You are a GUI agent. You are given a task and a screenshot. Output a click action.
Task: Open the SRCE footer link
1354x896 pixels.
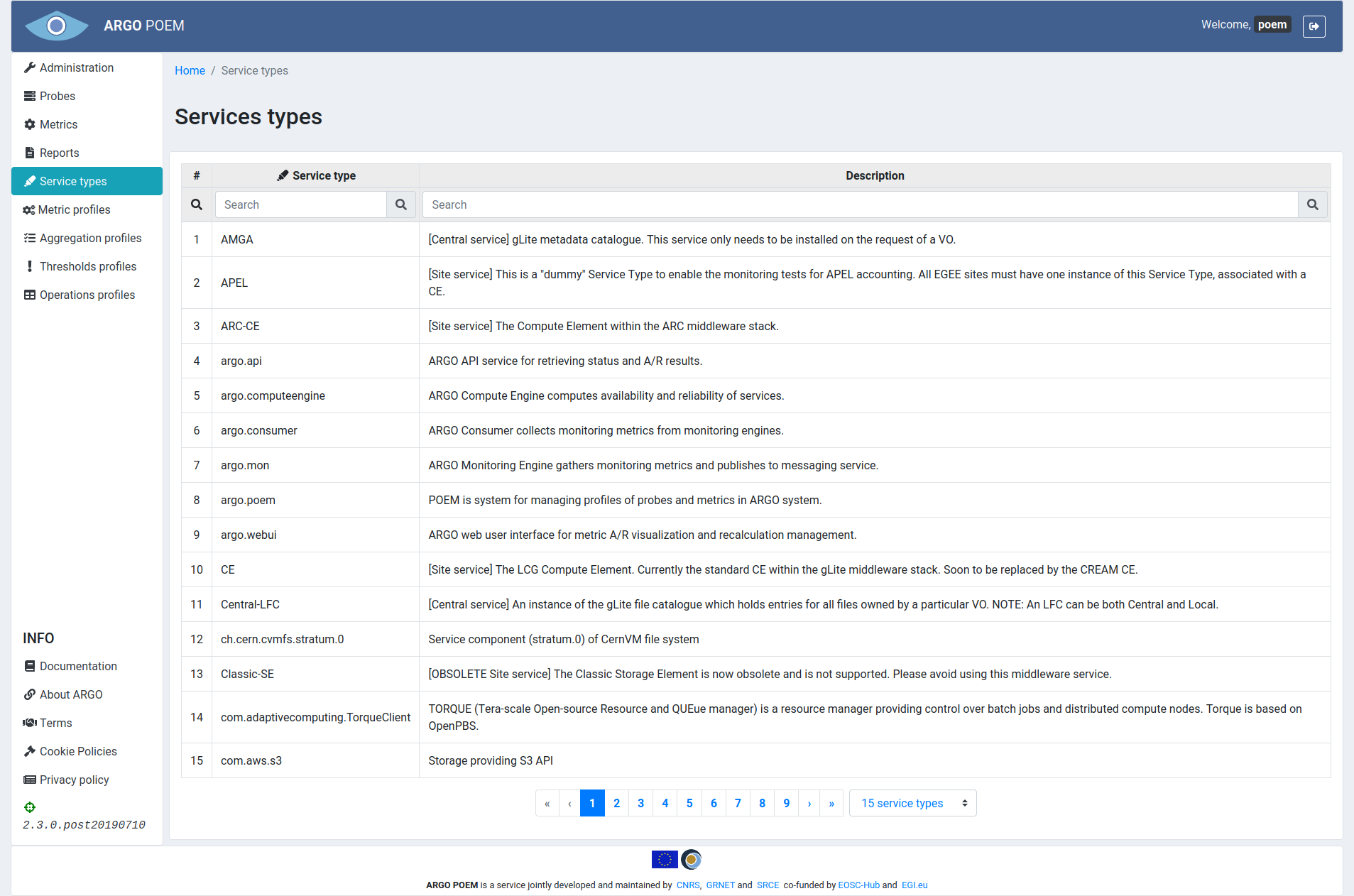(x=768, y=885)
